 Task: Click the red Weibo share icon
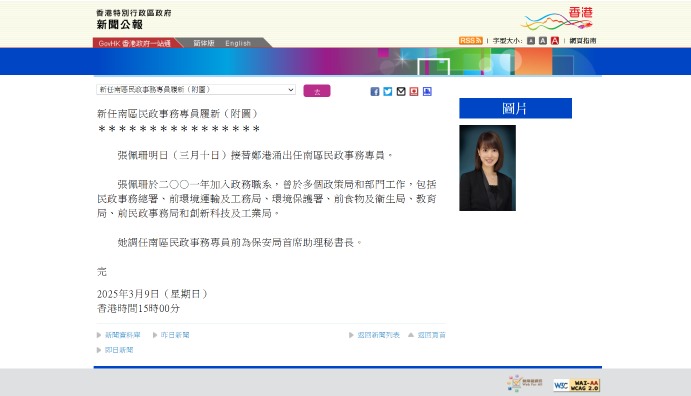coord(414,91)
